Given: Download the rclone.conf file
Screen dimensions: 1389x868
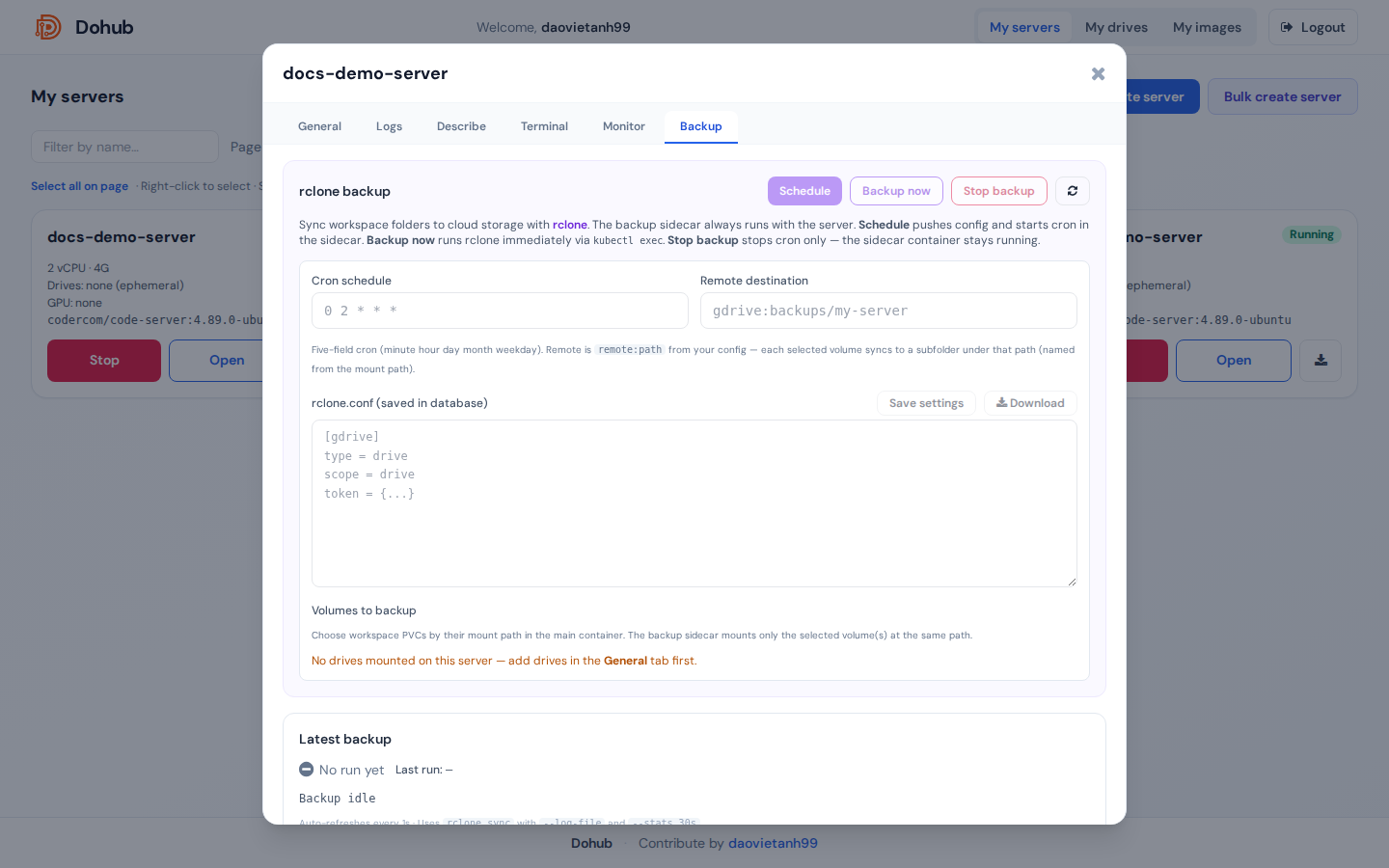Looking at the screenshot, I should tap(1030, 403).
